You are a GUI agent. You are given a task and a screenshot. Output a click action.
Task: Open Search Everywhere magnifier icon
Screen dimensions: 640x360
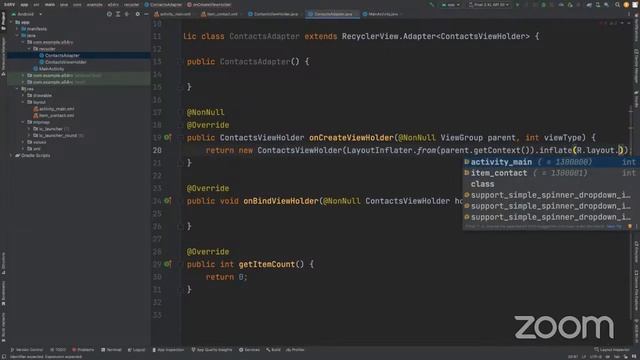click(x=617, y=5)
